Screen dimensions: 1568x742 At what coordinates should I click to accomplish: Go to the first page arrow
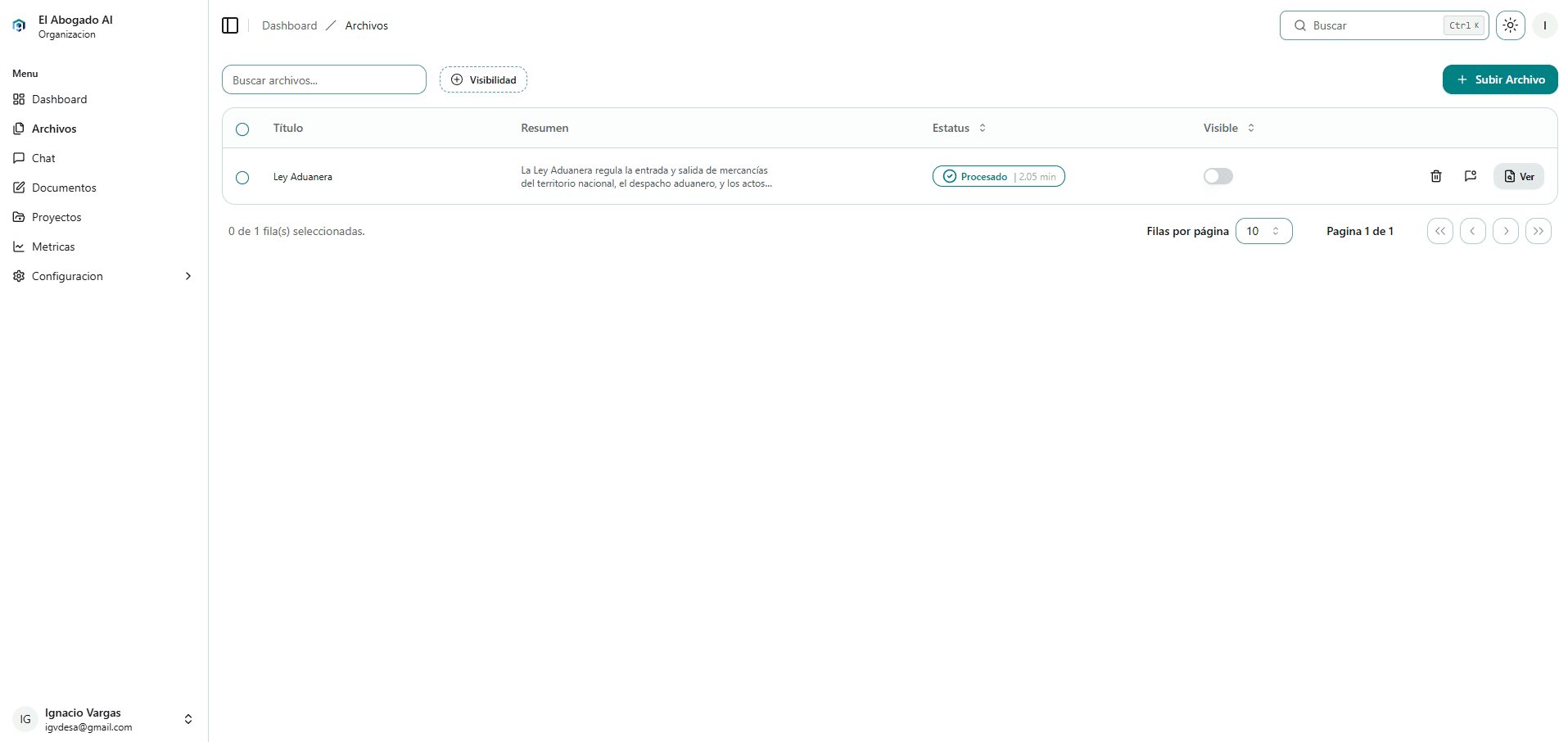[1439, 231]
